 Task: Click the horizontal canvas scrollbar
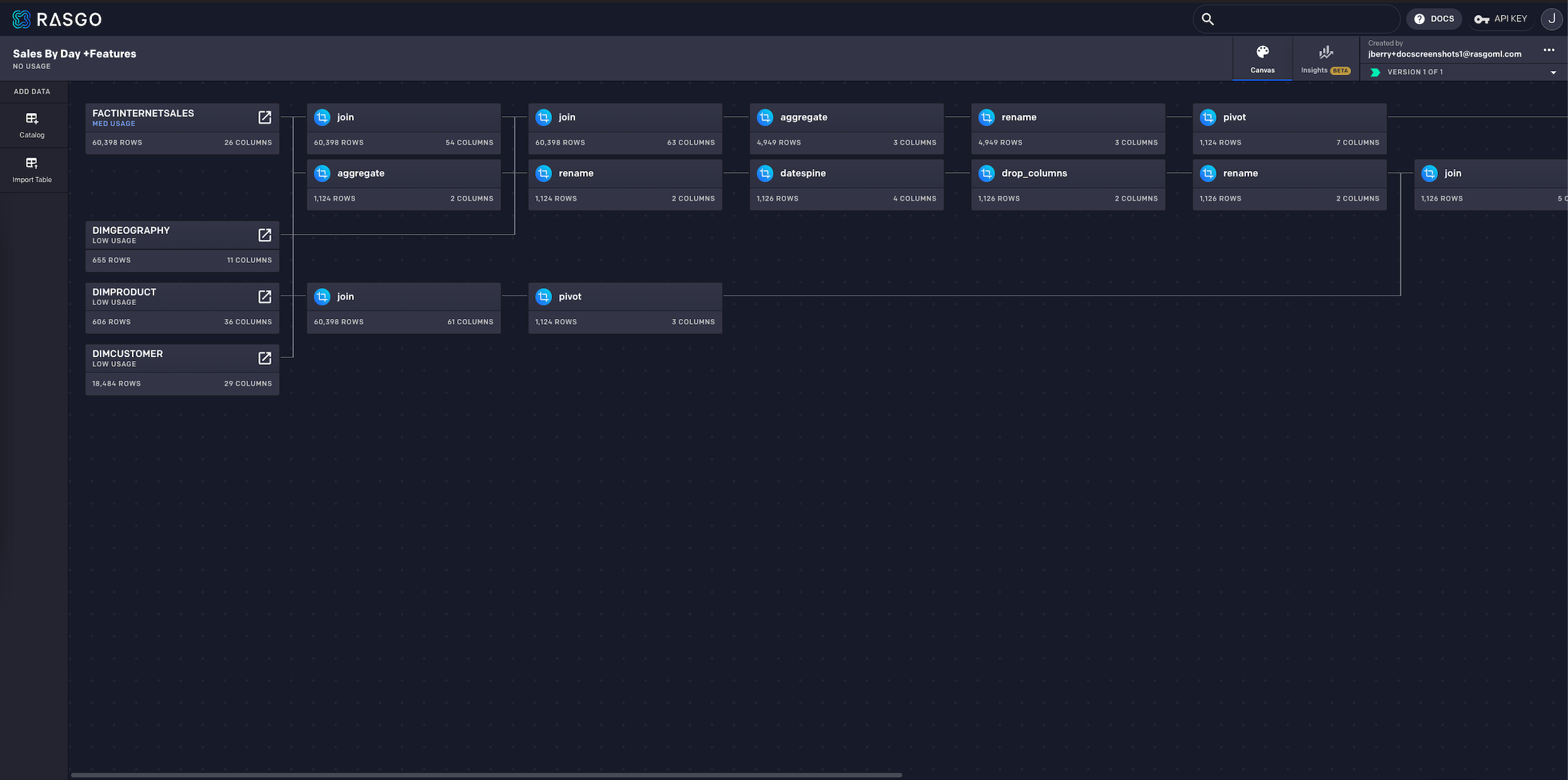(486, 775)
